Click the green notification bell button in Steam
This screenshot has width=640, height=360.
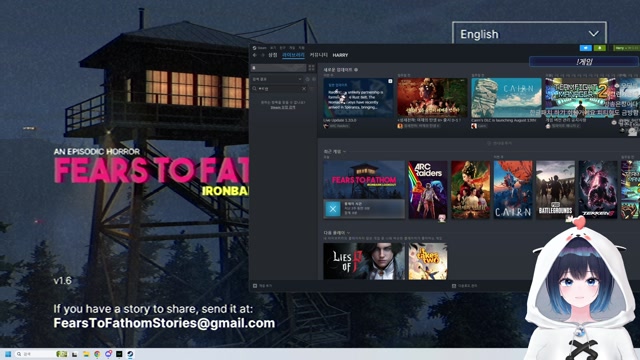click(600, 48)
